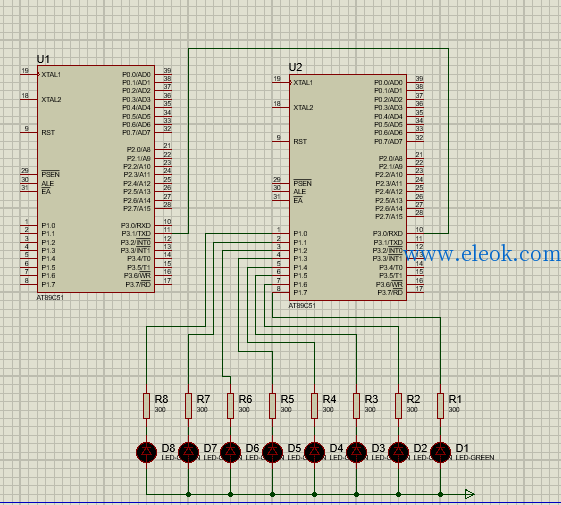The width and height of the screenshot is (561, 505).
Task: Click the U2 component label
Action: tap(296, 67)
